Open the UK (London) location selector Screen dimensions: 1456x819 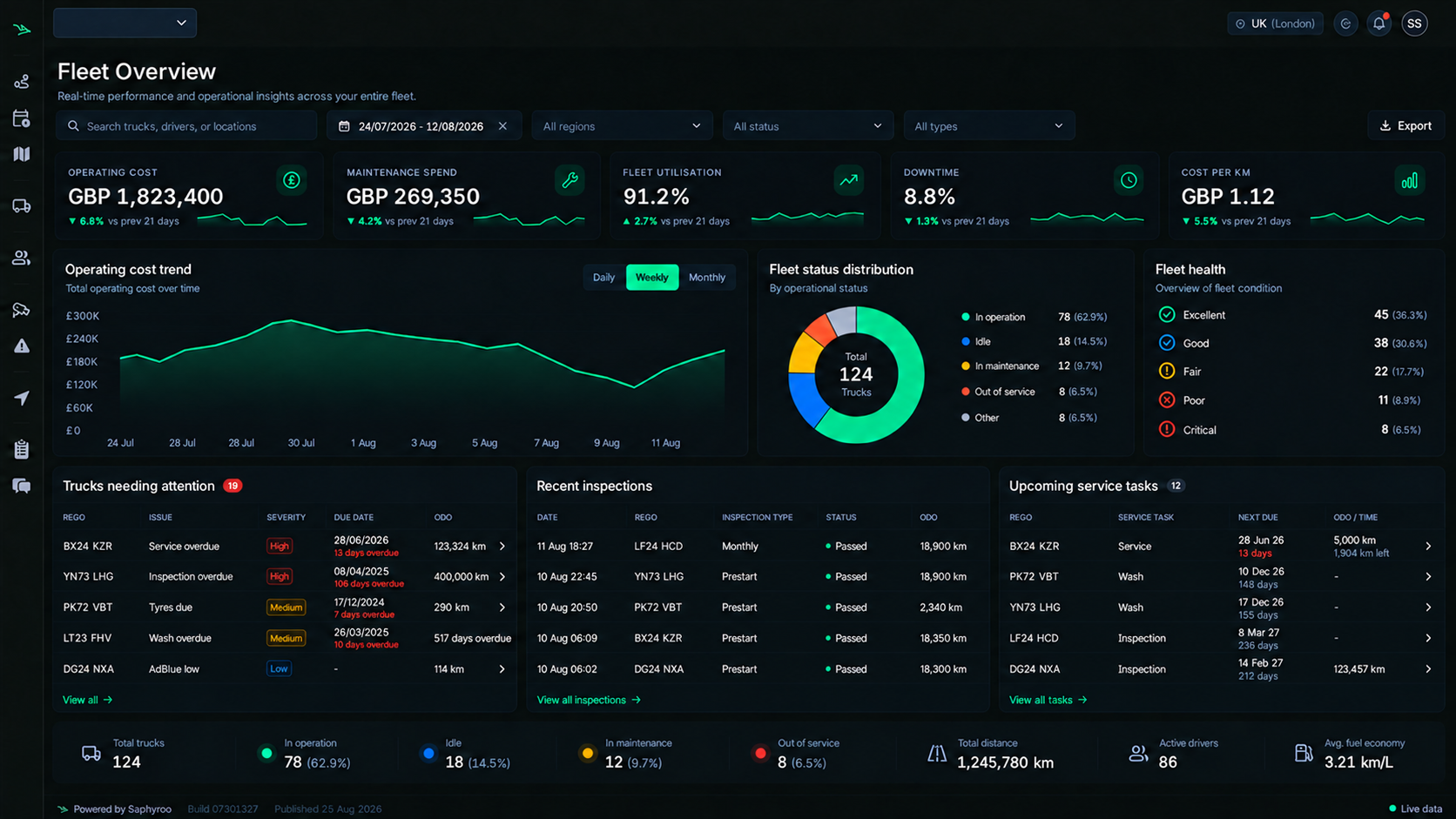click(1275, 23)
